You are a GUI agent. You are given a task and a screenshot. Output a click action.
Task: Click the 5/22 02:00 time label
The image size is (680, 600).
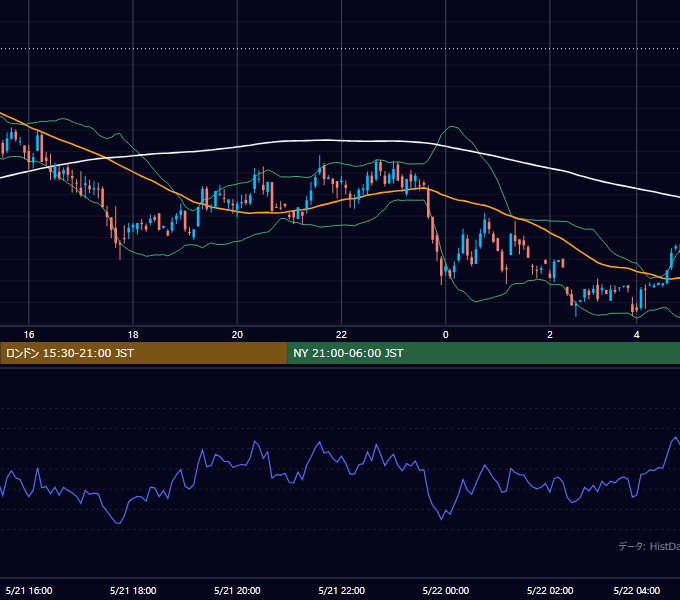pos(550,590)
